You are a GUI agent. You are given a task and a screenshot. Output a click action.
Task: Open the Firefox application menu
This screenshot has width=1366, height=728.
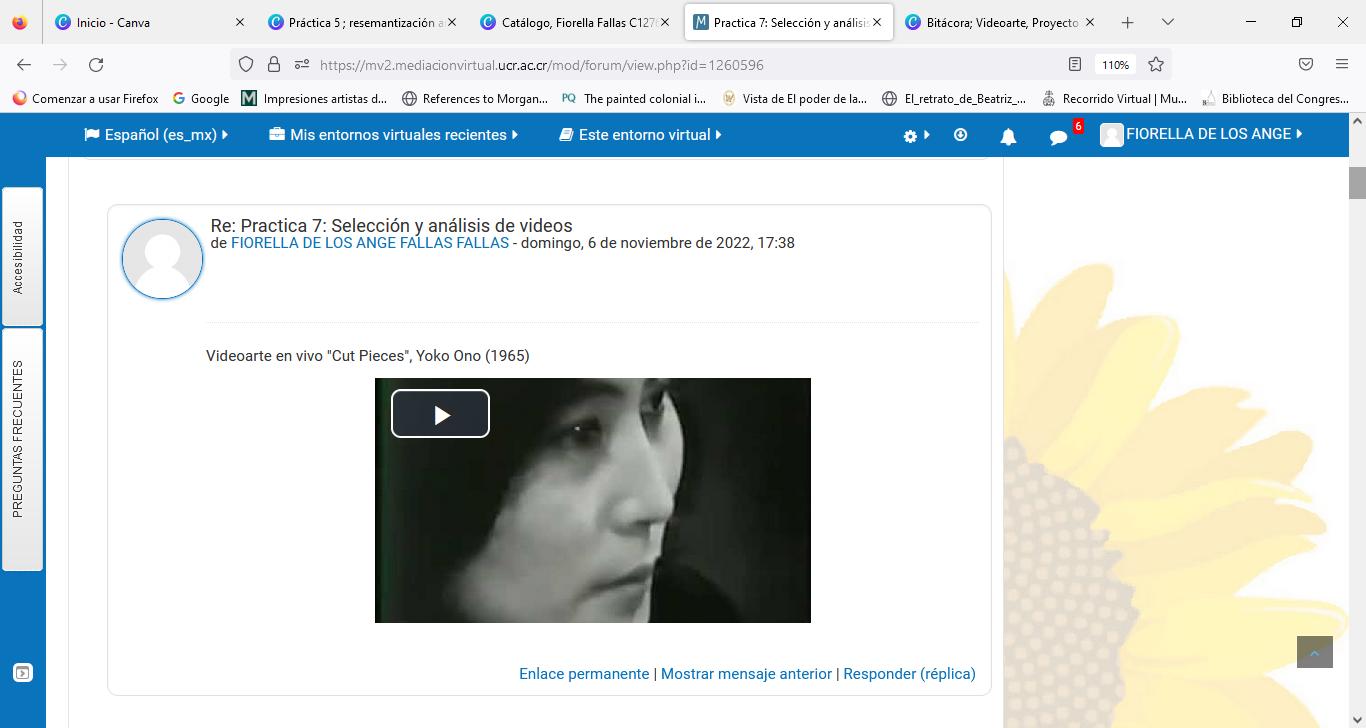(x=1342, y=64)
